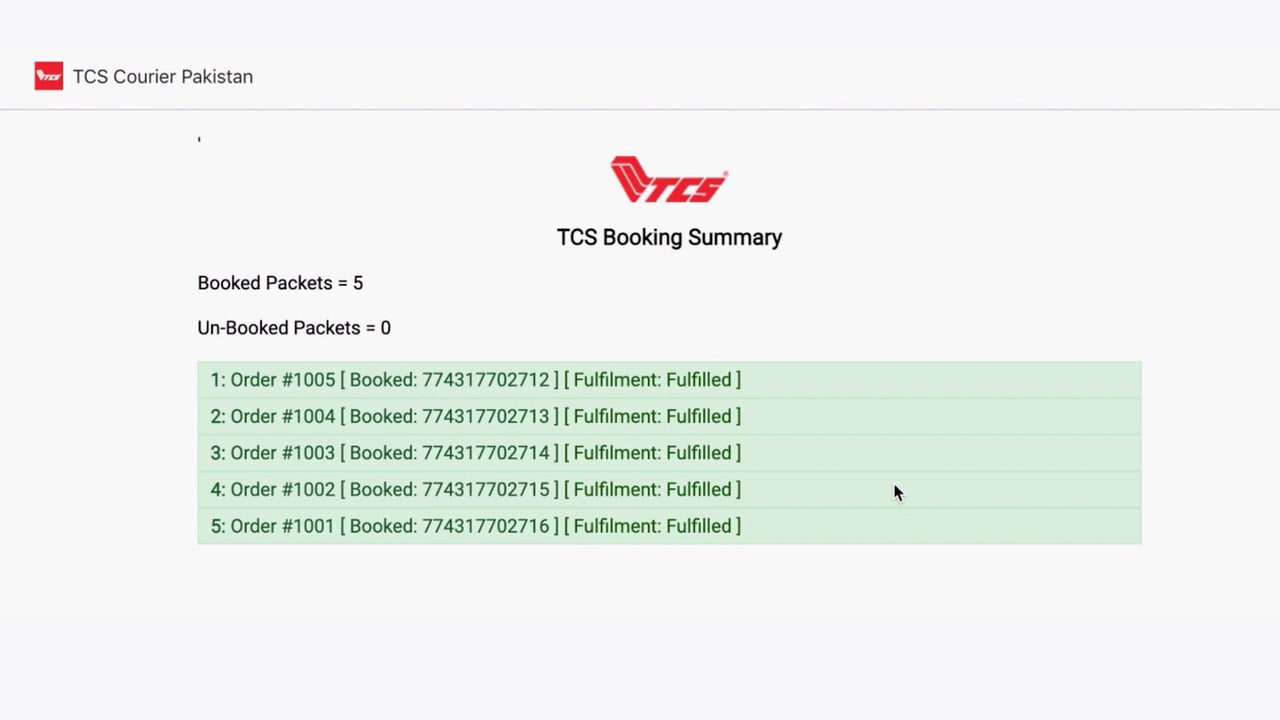Select the Order #1004 row
This screenshot has width=1280, height=720.
[669, 416]
